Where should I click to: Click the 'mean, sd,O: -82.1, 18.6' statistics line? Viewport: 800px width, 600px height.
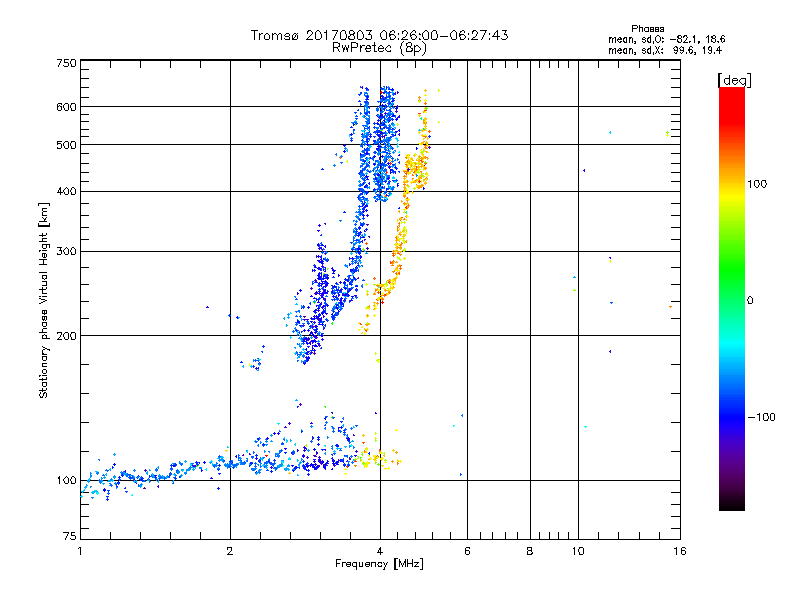(666, 39)
